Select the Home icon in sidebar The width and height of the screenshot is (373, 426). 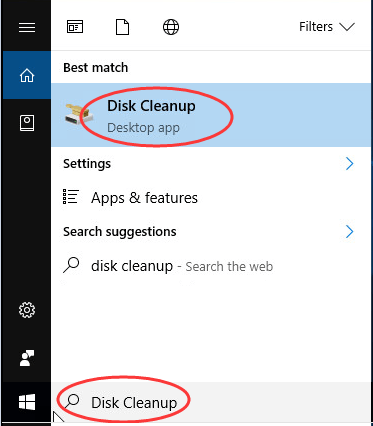point(27,75)
